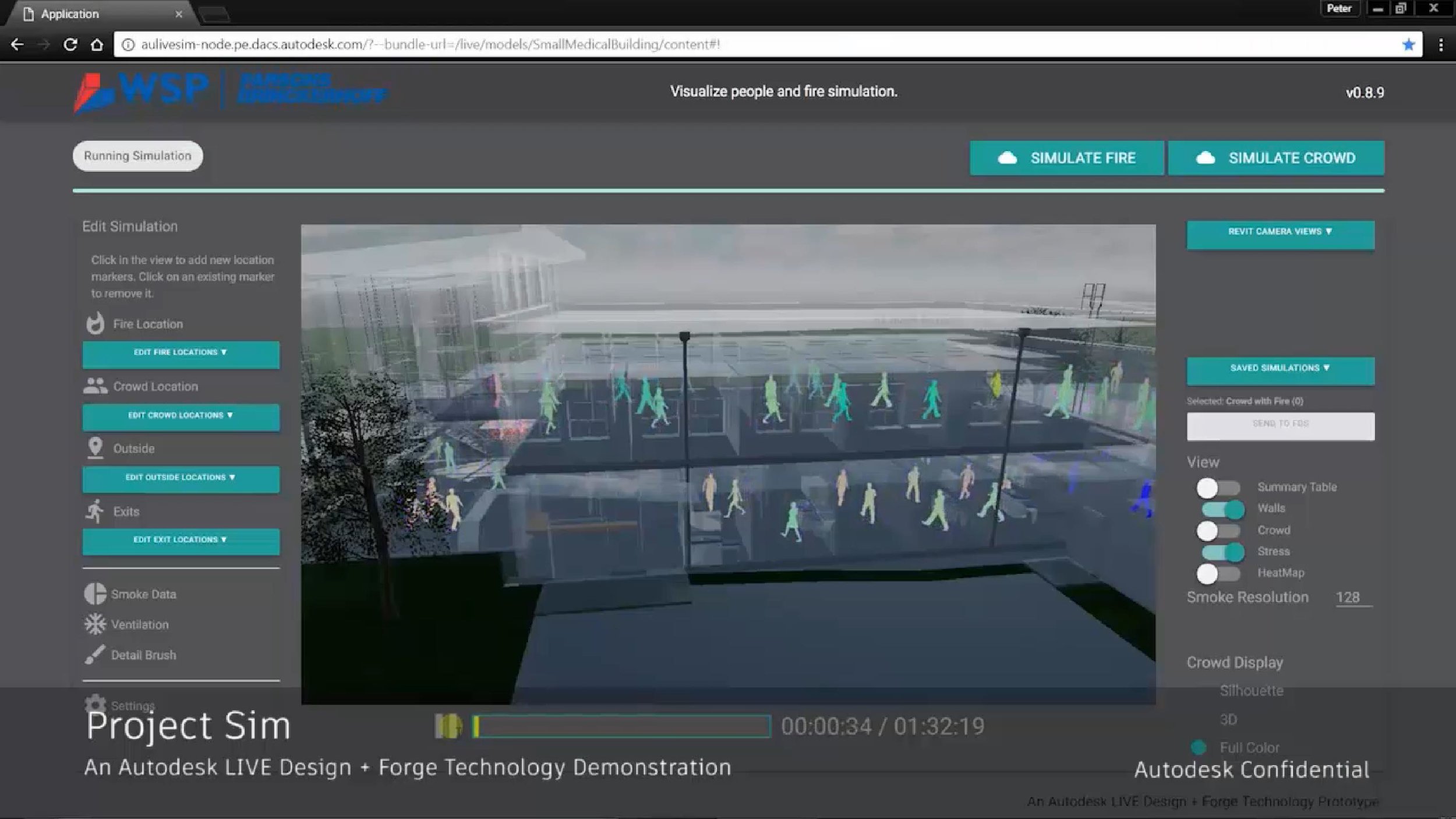Expand Edit Crowd Locations dropdown

click(x=181, y=417)
